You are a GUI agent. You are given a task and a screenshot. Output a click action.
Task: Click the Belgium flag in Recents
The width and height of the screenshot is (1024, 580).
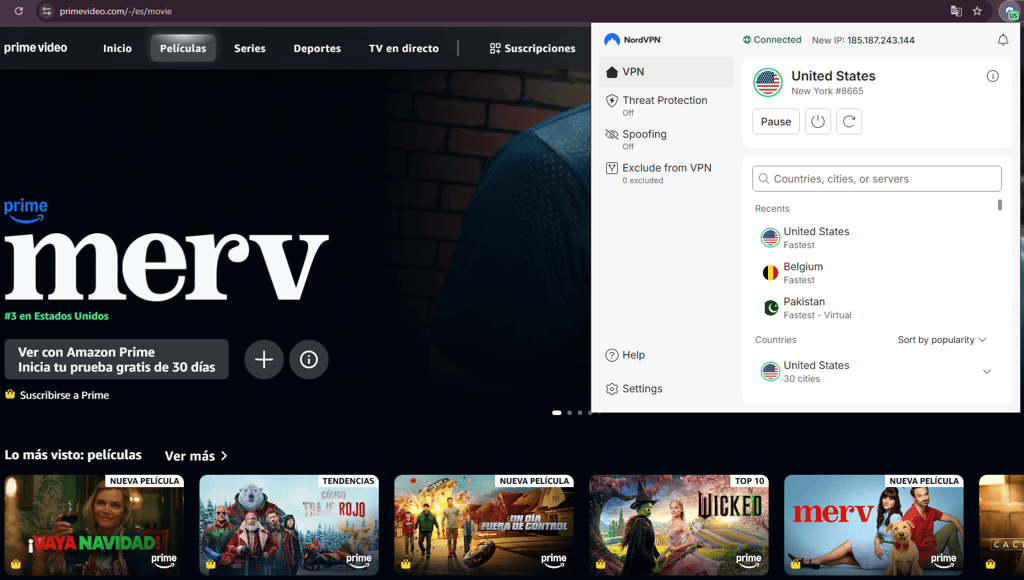click(x=771, y=273)
